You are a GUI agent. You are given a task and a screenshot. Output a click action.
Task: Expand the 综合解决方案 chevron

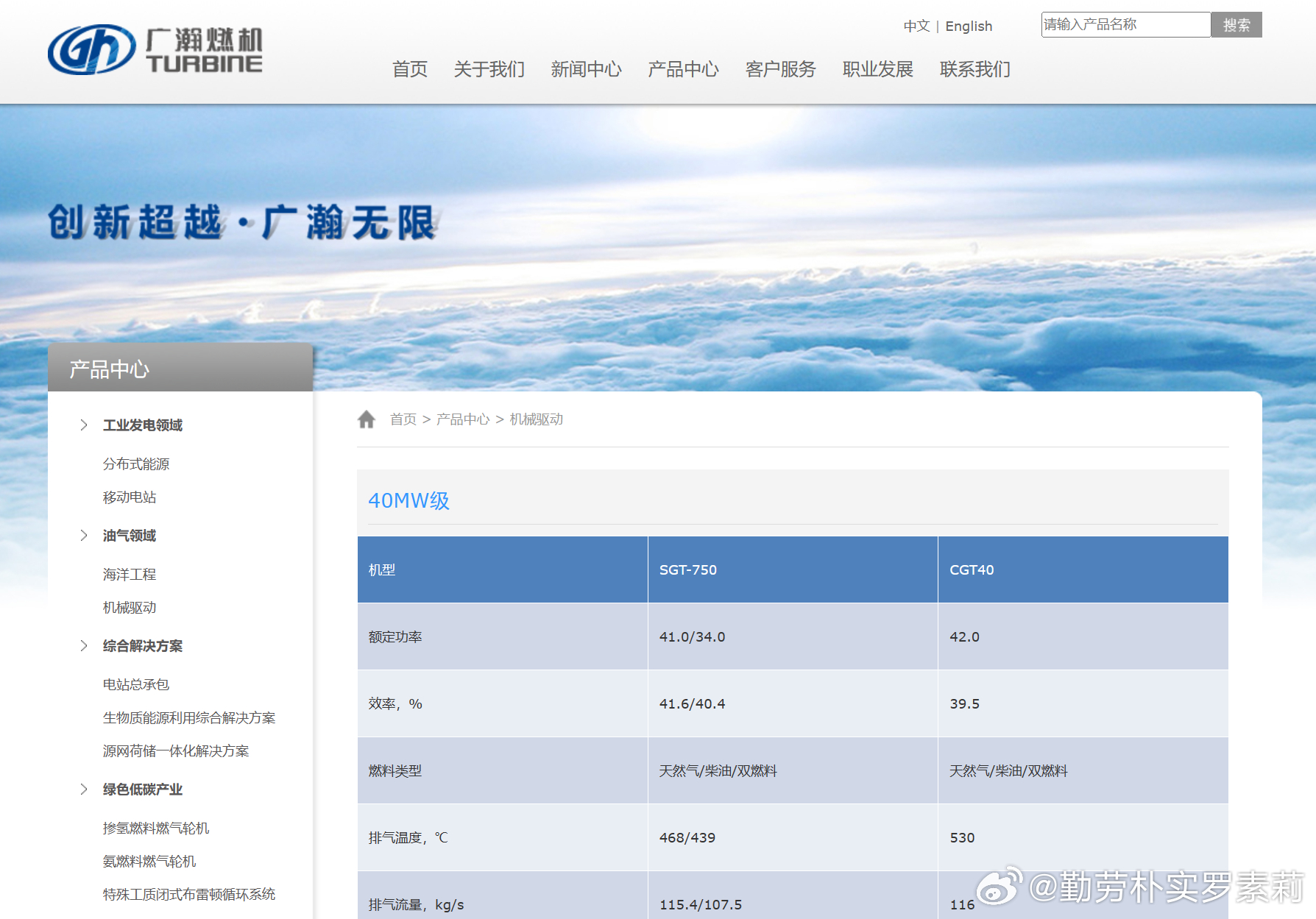(84, 646)
